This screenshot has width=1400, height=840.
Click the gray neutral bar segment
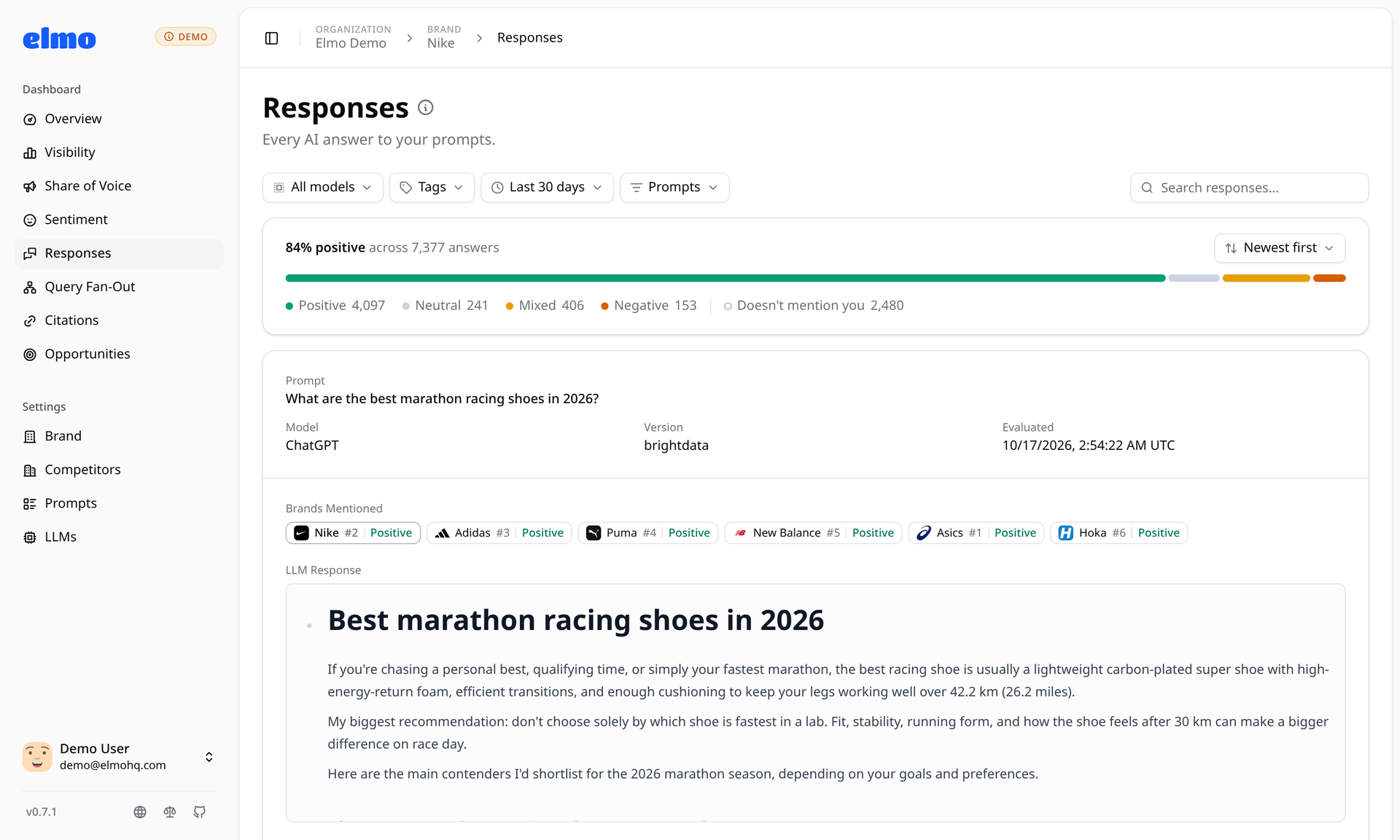coord(1194,278)
